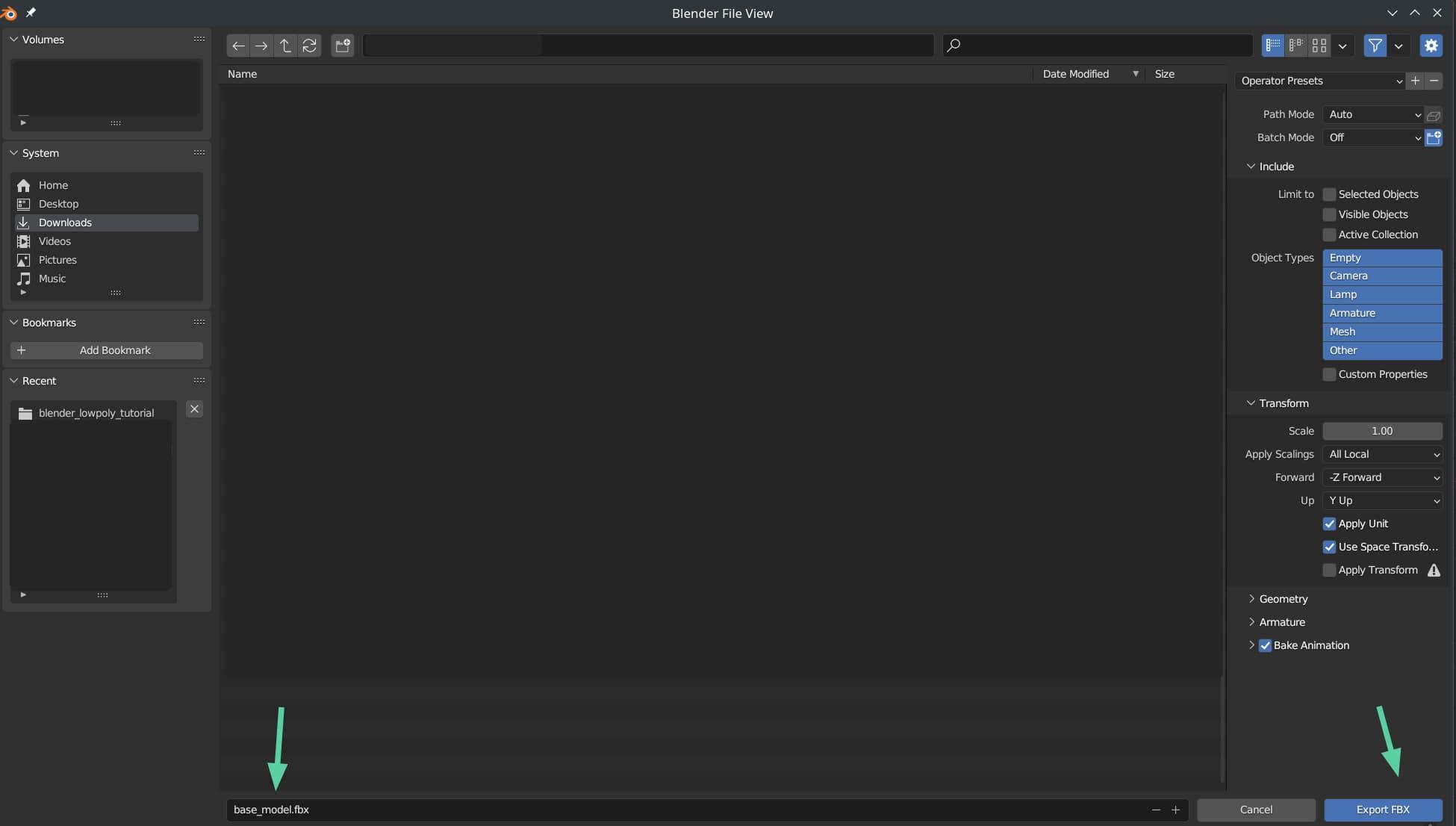Uncheck Bake Animation checkbox
Screen dimensions: 1456x826
coord(1265,645)
